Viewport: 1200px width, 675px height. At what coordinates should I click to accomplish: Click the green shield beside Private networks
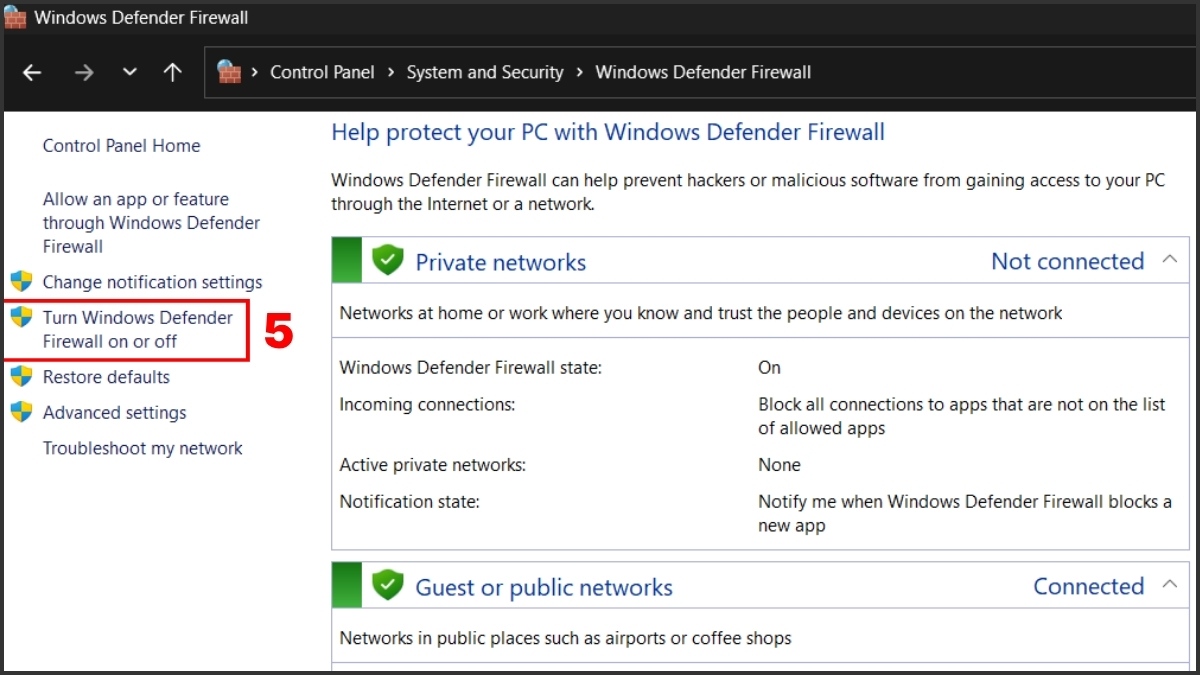(387, 261)
